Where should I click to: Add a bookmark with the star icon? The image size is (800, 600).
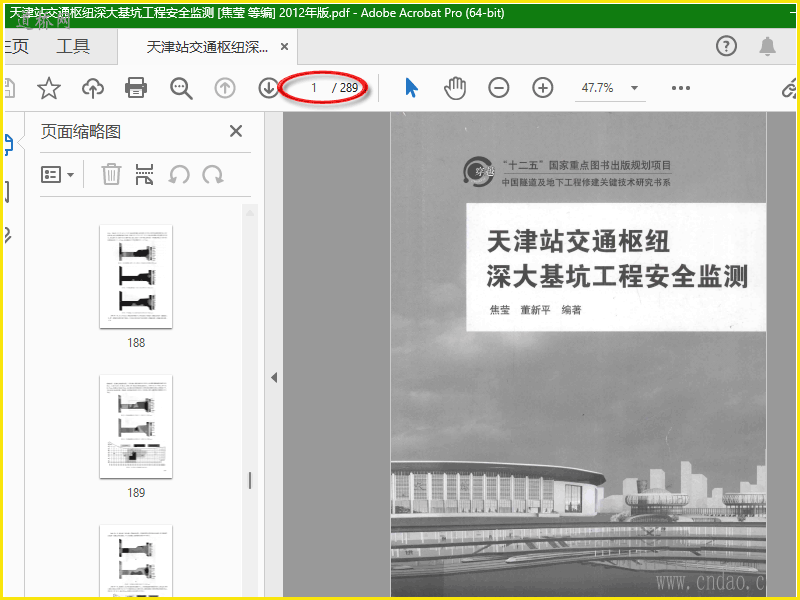(49, 88)
